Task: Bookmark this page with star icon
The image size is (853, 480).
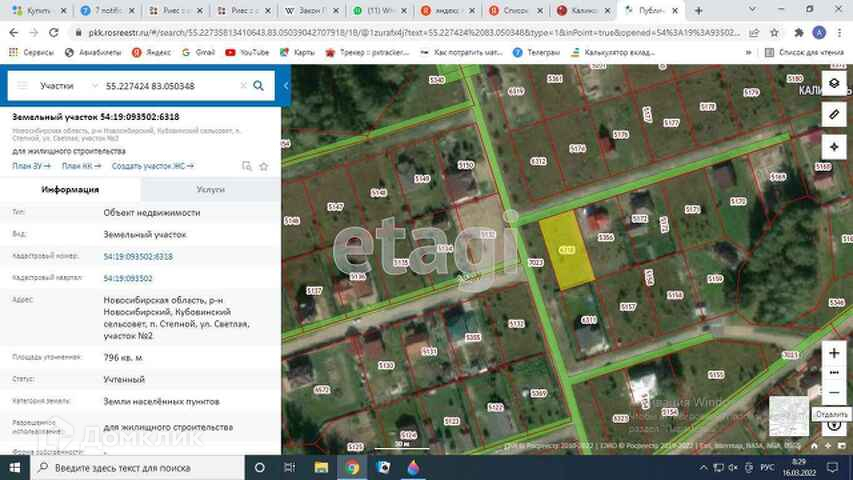Action: click(774, 33)
